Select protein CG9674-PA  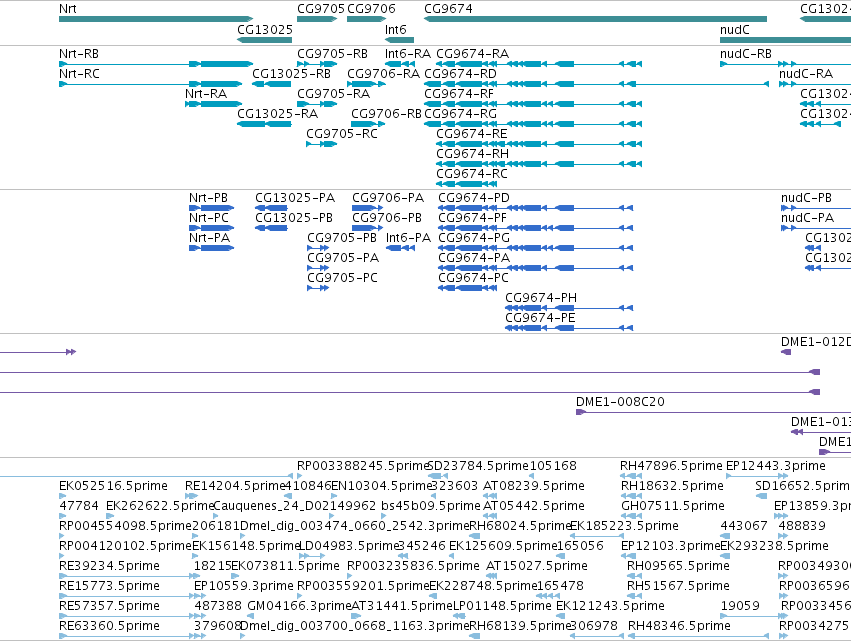click(x=536, y=268)
